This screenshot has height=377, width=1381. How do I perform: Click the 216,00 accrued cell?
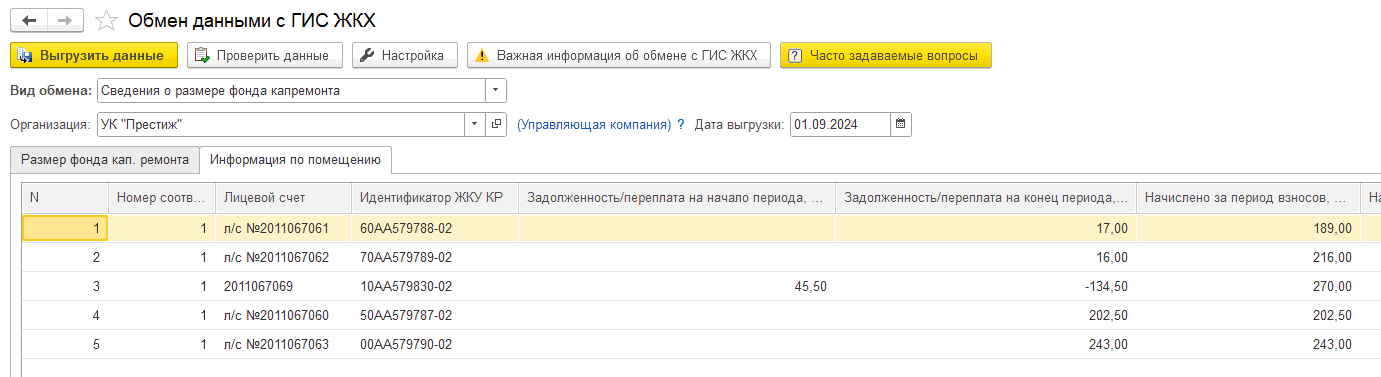tap(1248, 257)
